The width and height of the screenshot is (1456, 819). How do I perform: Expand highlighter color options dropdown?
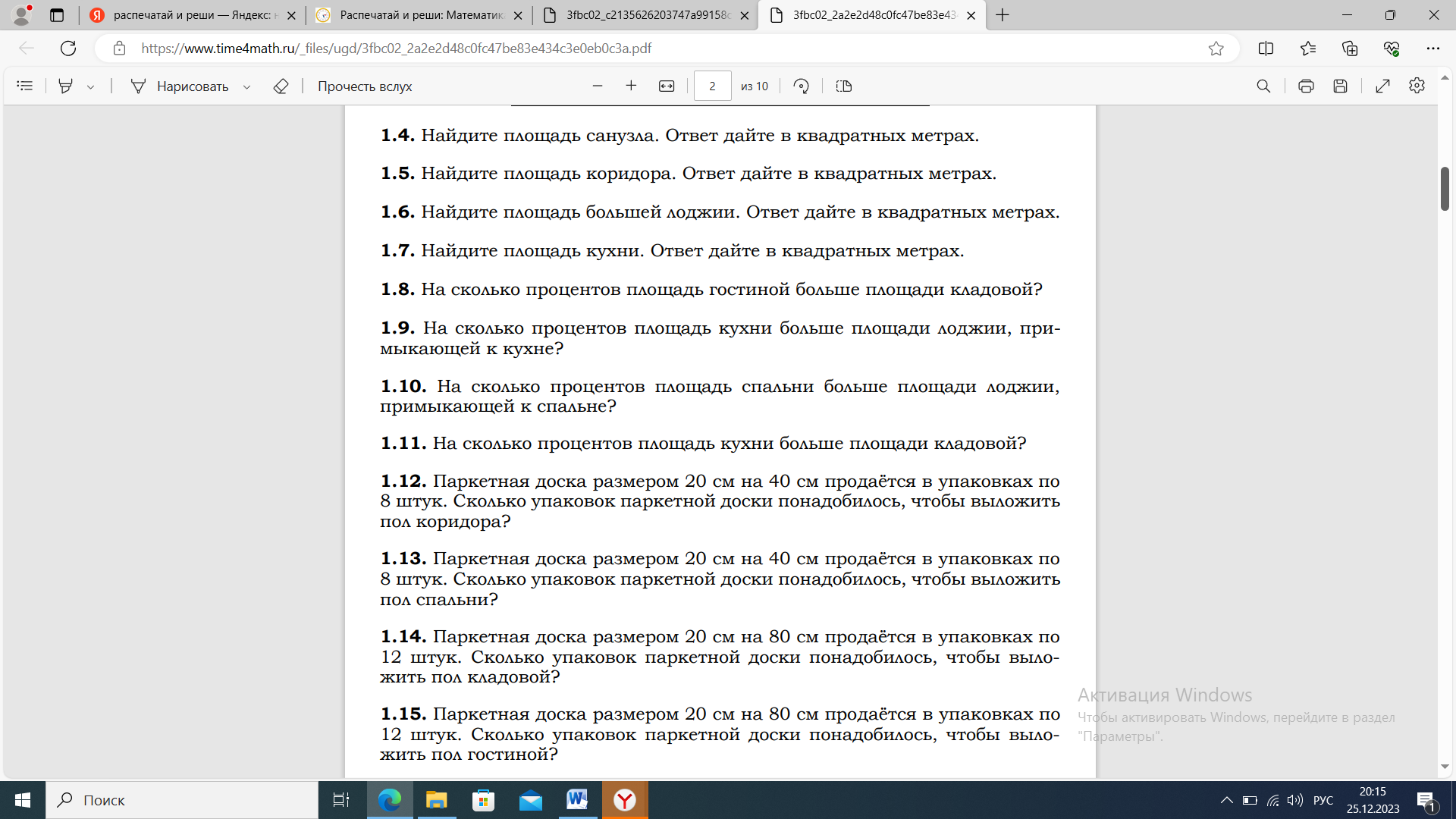click(x=90, y=86)
